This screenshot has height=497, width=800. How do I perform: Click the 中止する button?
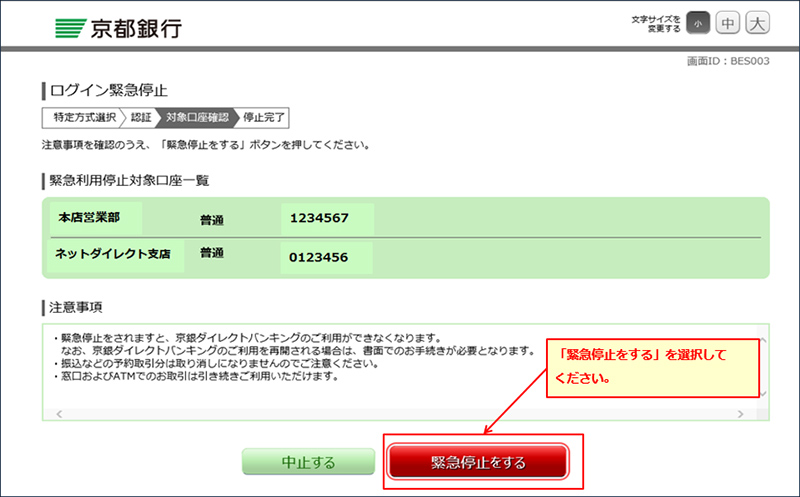point(308,462)
